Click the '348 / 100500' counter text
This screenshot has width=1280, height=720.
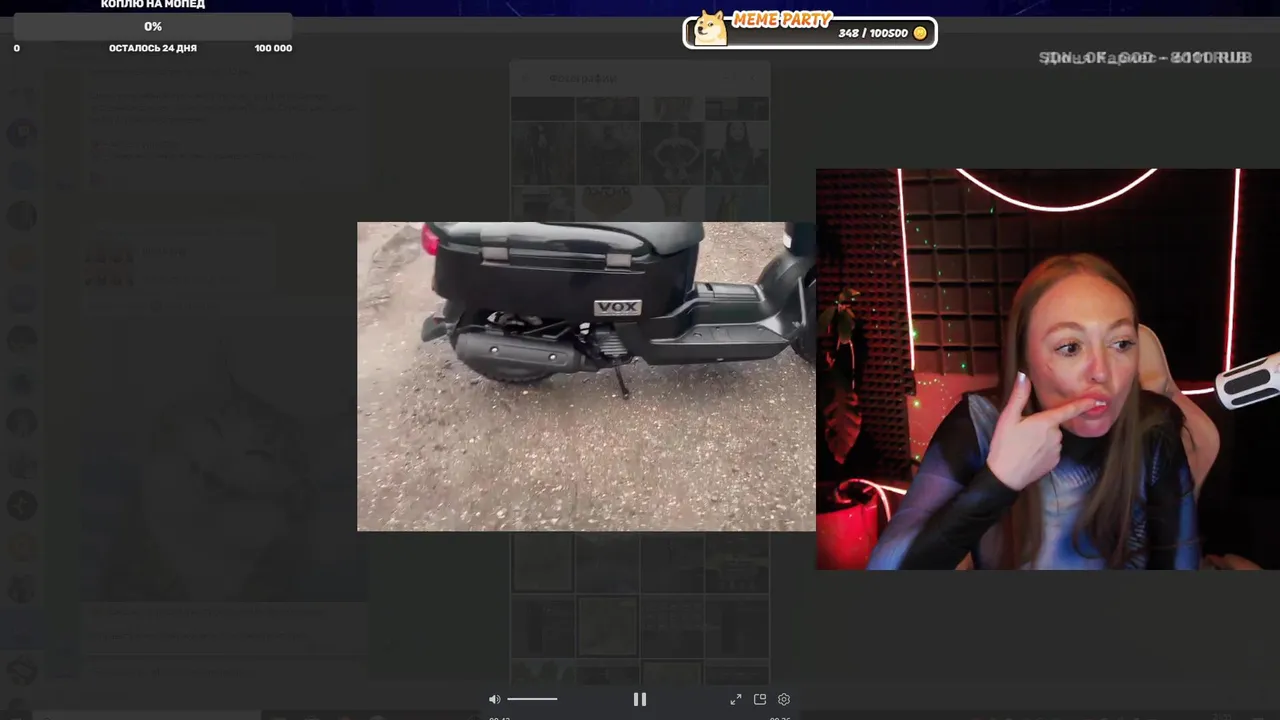tap(873, 33)
